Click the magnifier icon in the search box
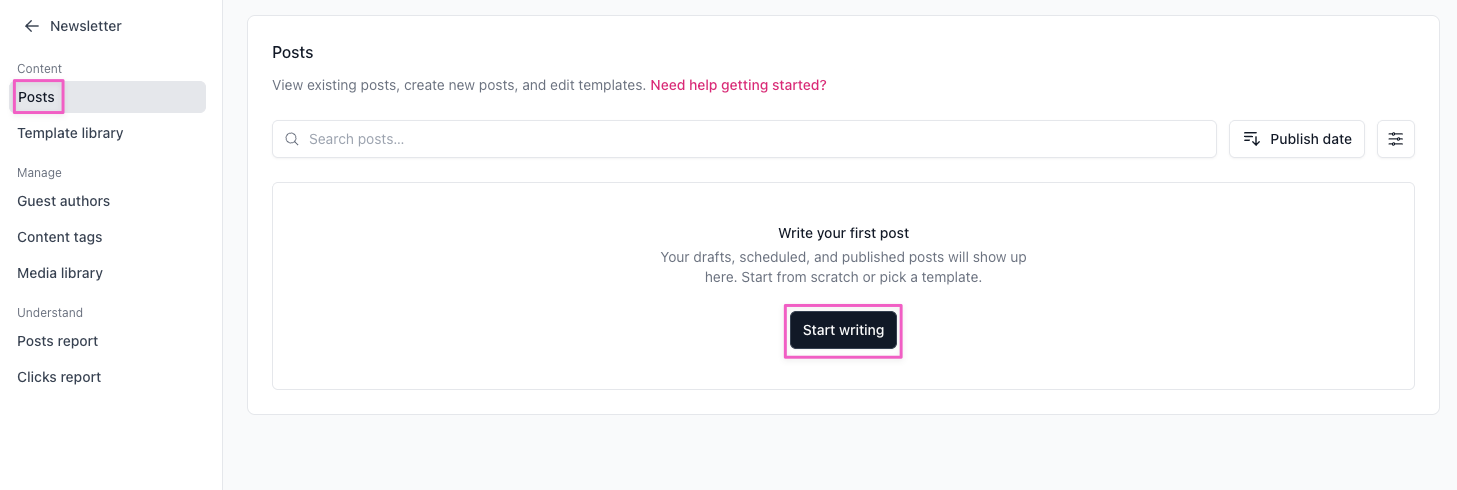Screen dimensions: 1457x490 point(292,139)
